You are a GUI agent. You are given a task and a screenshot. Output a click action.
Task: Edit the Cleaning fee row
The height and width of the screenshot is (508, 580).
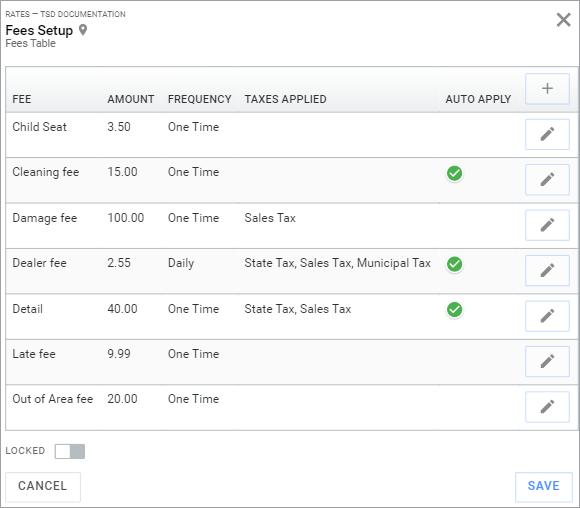pos(547,179)
